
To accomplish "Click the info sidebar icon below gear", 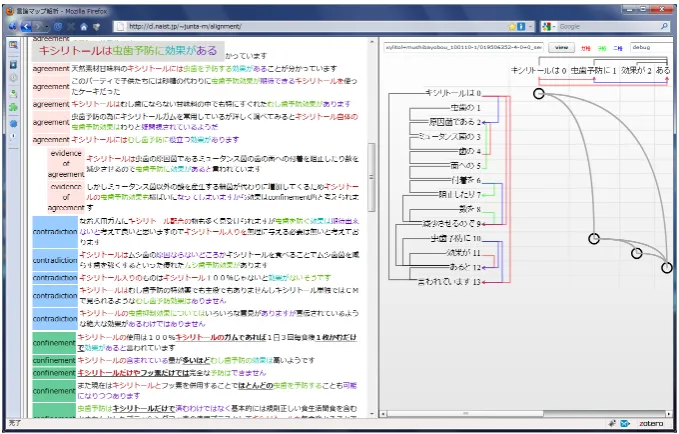I will coord(13,137).
